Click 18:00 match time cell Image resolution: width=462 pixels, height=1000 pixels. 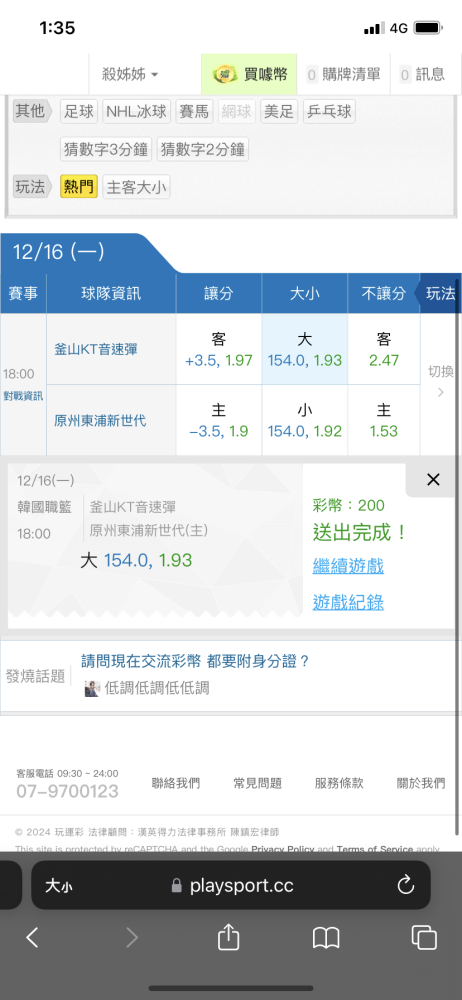pos(19,374)
